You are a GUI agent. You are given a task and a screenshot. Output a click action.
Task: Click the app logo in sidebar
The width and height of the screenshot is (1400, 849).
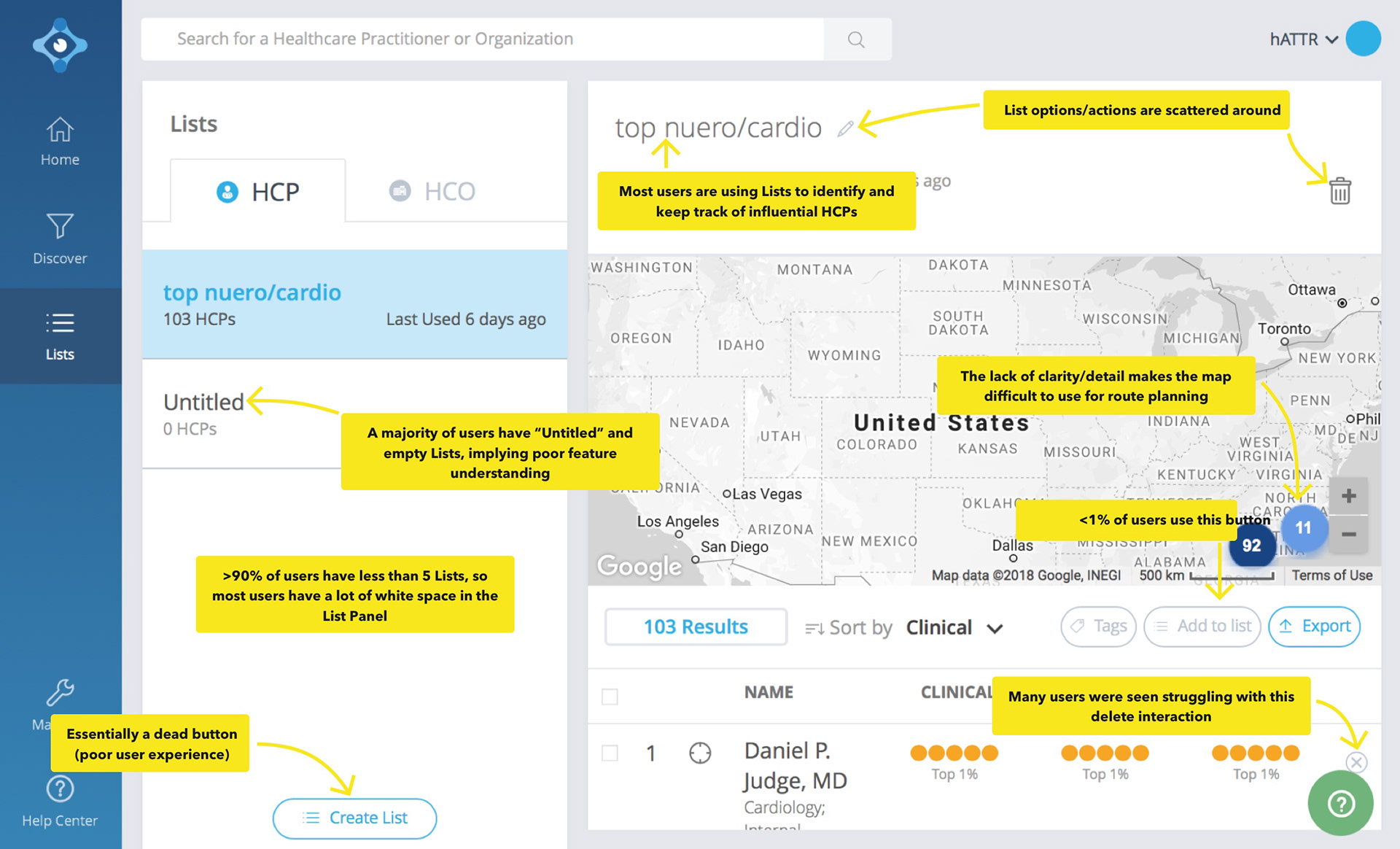pyautogui.click(x=60, y=45)
